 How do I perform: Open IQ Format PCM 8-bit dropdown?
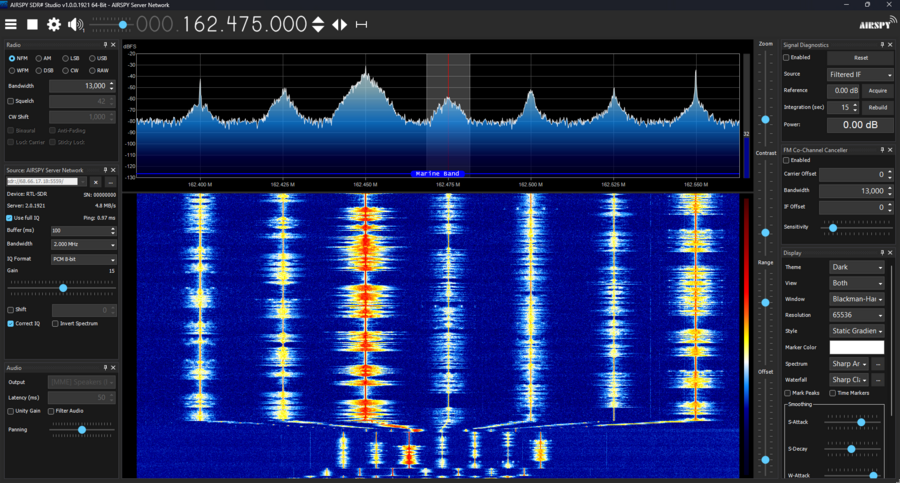tap(83, 259)
